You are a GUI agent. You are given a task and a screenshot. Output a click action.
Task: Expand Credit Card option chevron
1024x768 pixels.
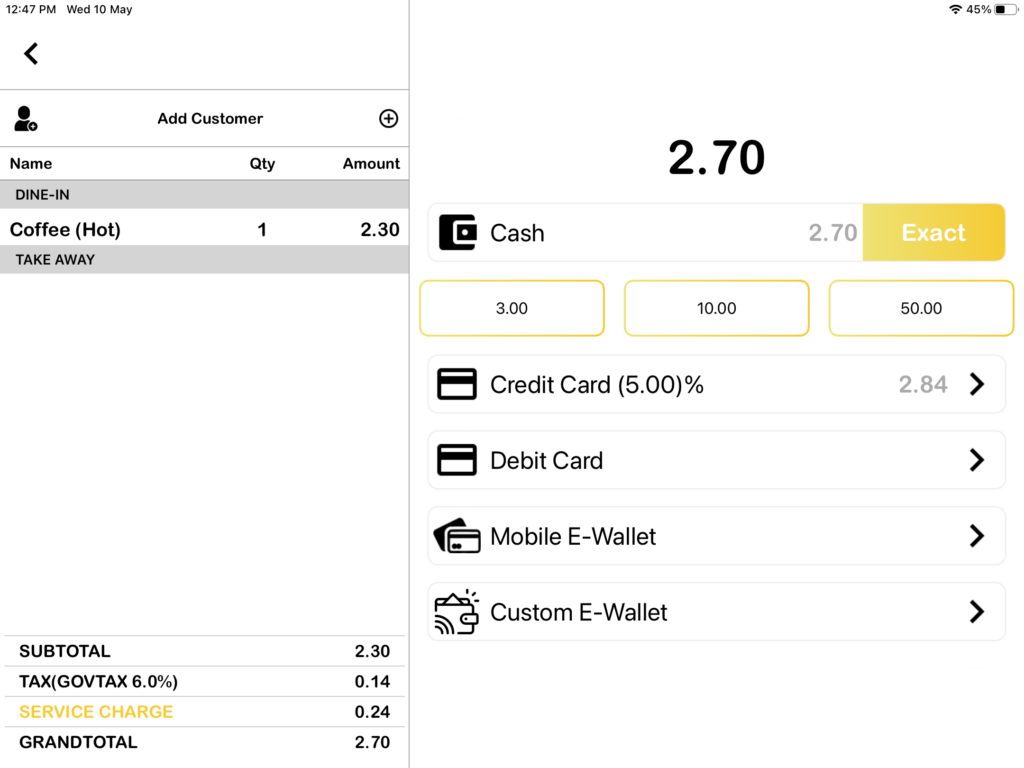pyautogui.click(x=977, y=385)
